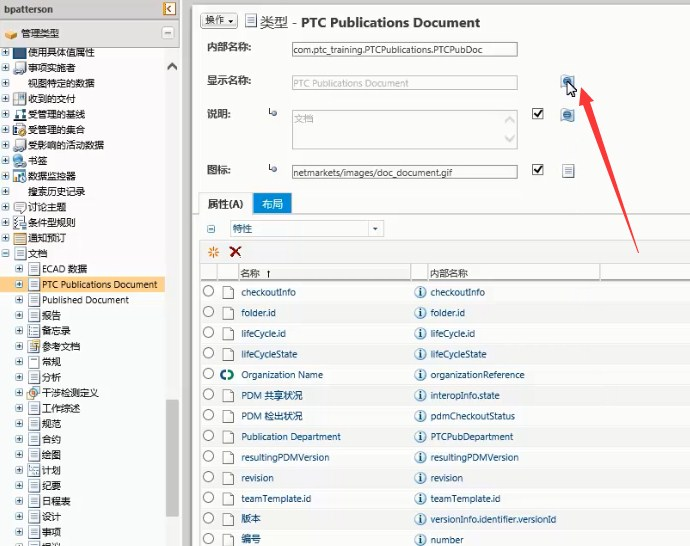Click the red X delete icon

tap(235, 252)
